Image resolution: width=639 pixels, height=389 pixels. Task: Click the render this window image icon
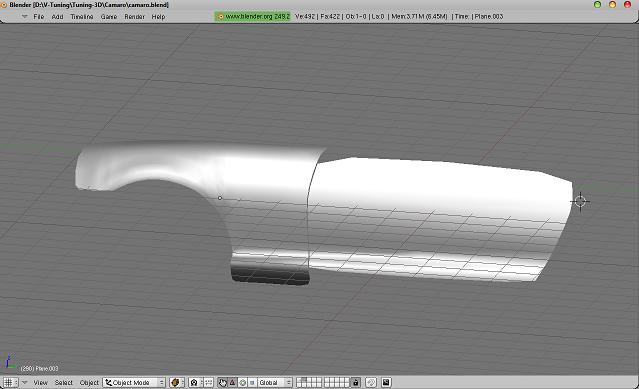click(386, 382)
